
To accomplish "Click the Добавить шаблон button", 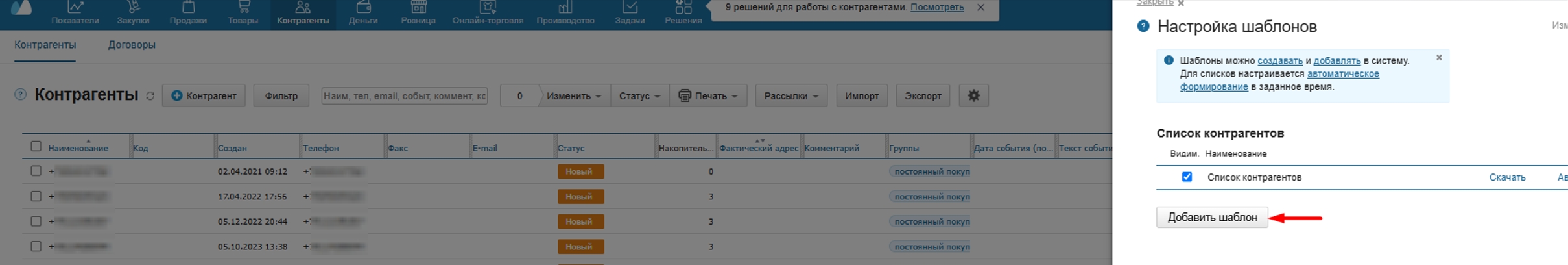I will [1212, 218].
